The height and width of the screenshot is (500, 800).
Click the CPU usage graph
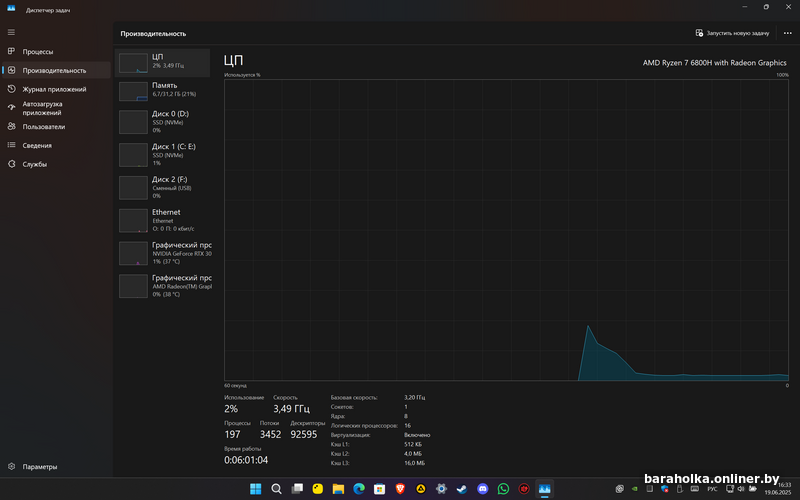(506, 230)
